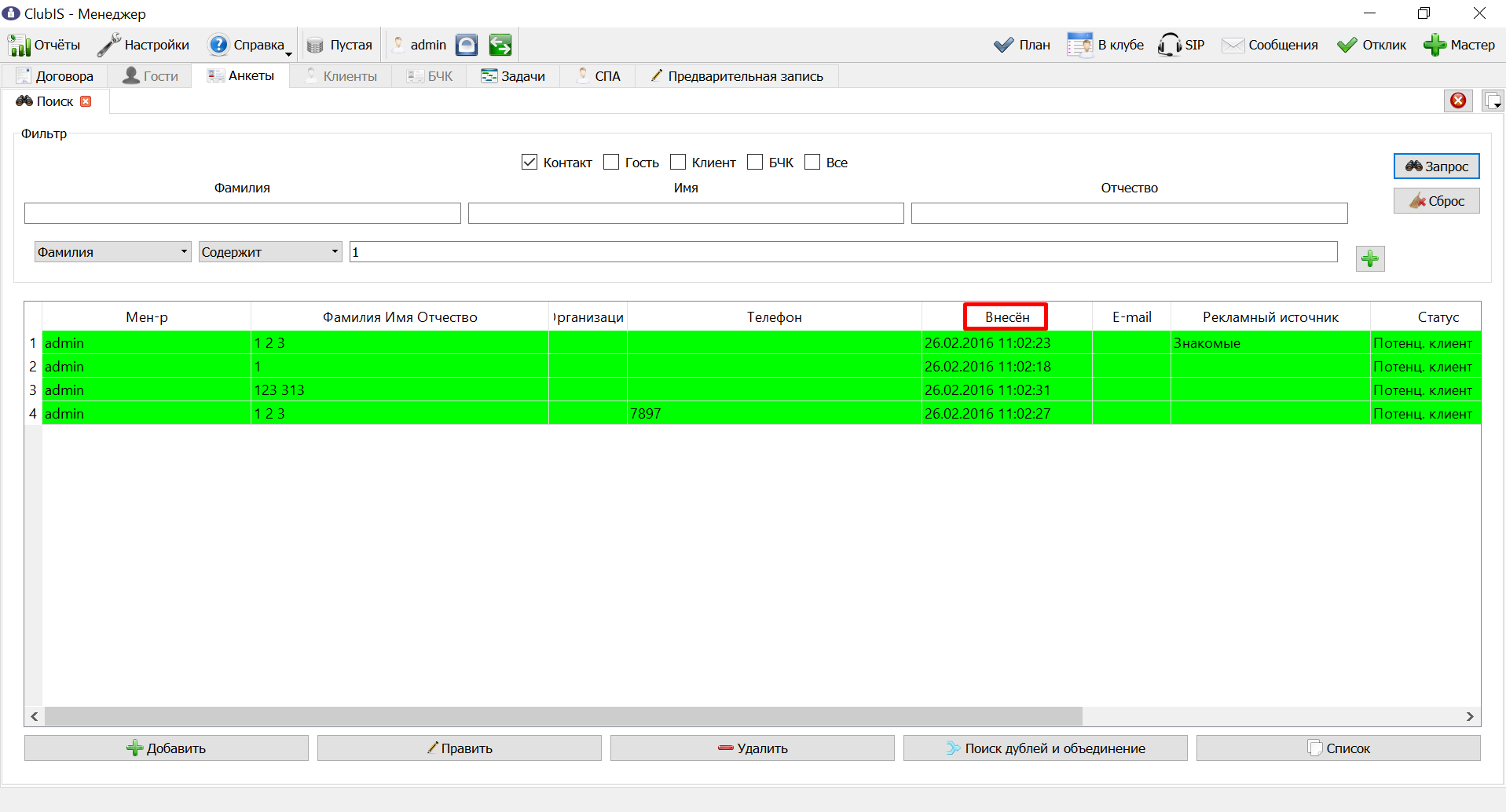
Task: Run search with the Запрос button
Action: (x=1436, y=166)
